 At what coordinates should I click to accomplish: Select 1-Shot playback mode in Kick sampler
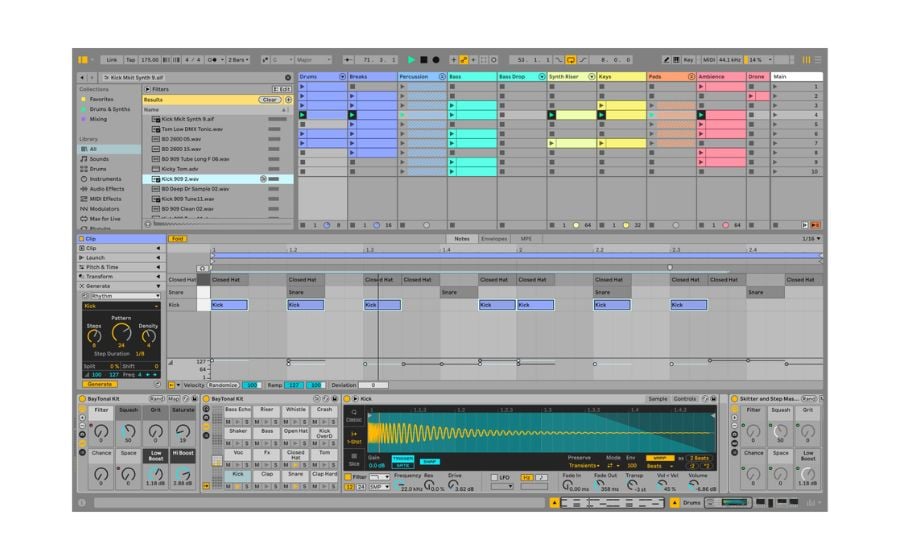[354, 437]
